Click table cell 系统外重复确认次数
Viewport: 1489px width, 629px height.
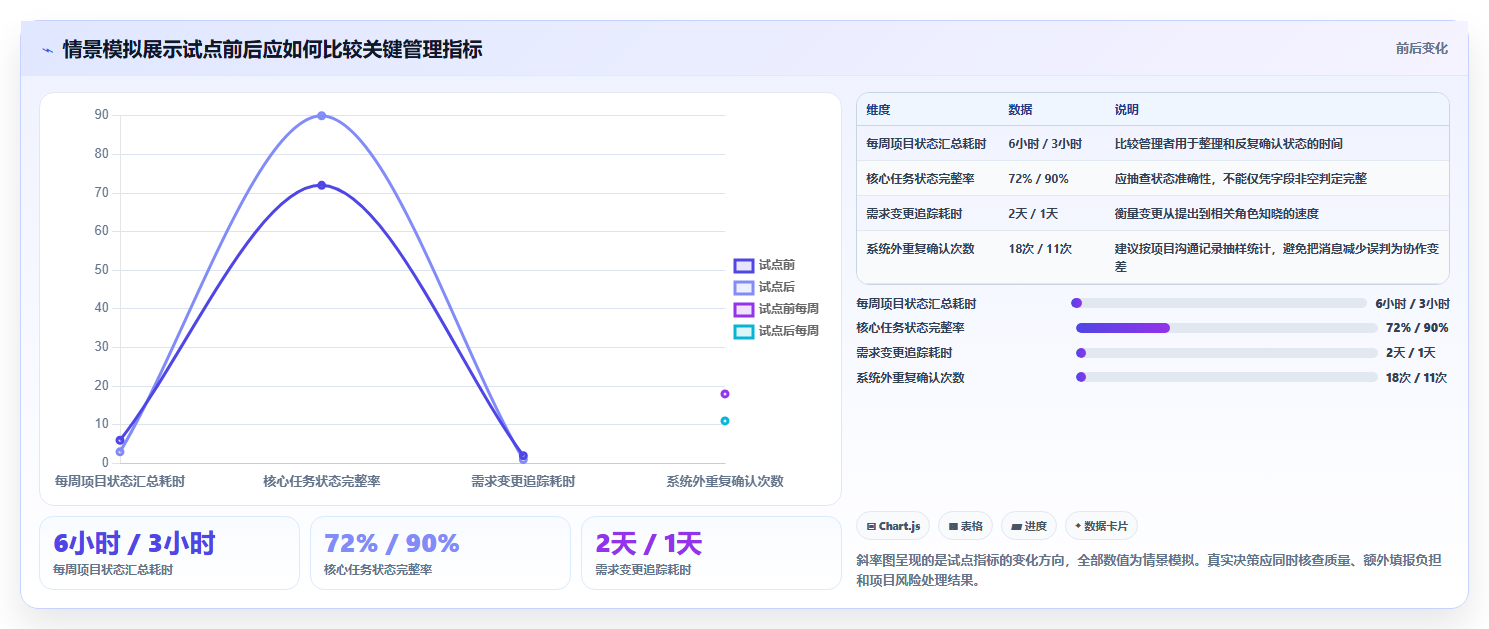(x=920, y=249)
